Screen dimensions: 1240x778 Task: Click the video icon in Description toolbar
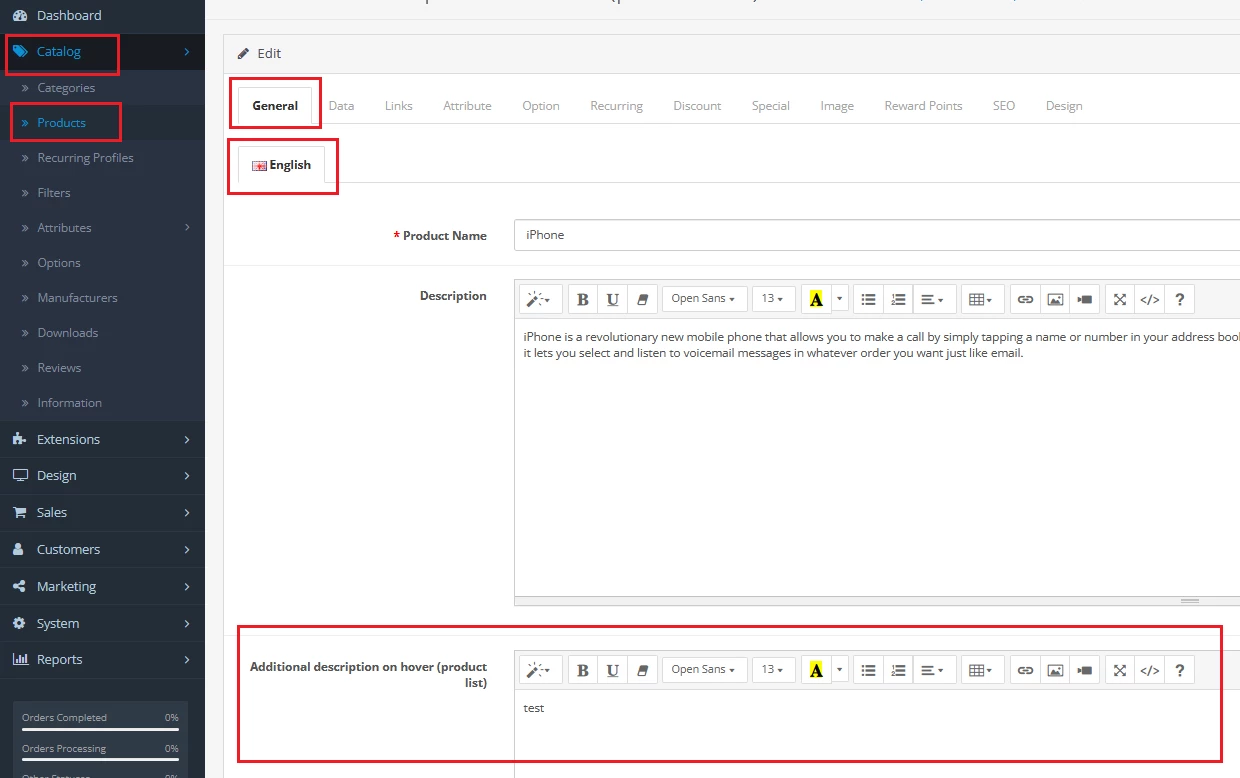point(1085,299)
